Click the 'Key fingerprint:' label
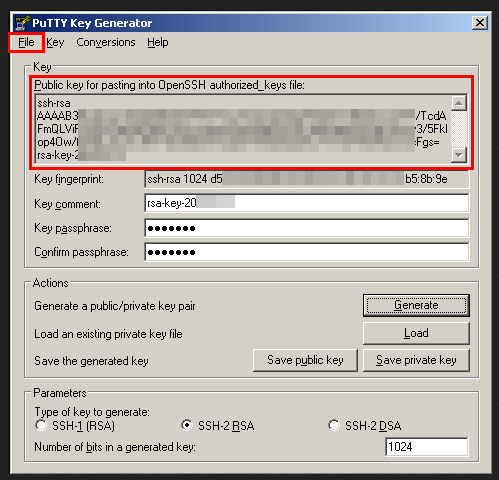Viewport: 499px width, 480px height. 69,179
